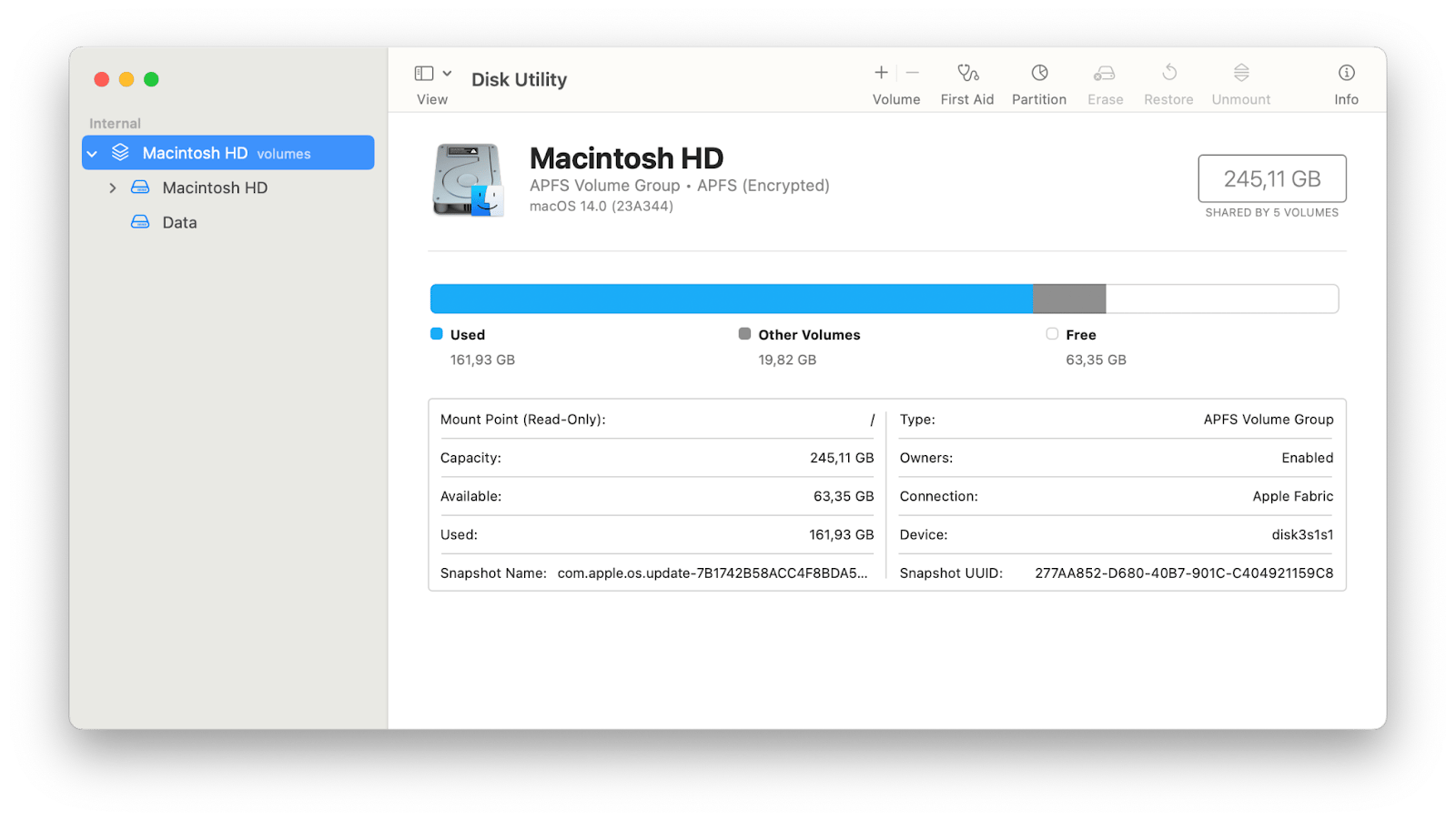1456x821 pixels.
Task: Open the Partition pie icon
Action: pyautogui.click(x=1039, y=73)
